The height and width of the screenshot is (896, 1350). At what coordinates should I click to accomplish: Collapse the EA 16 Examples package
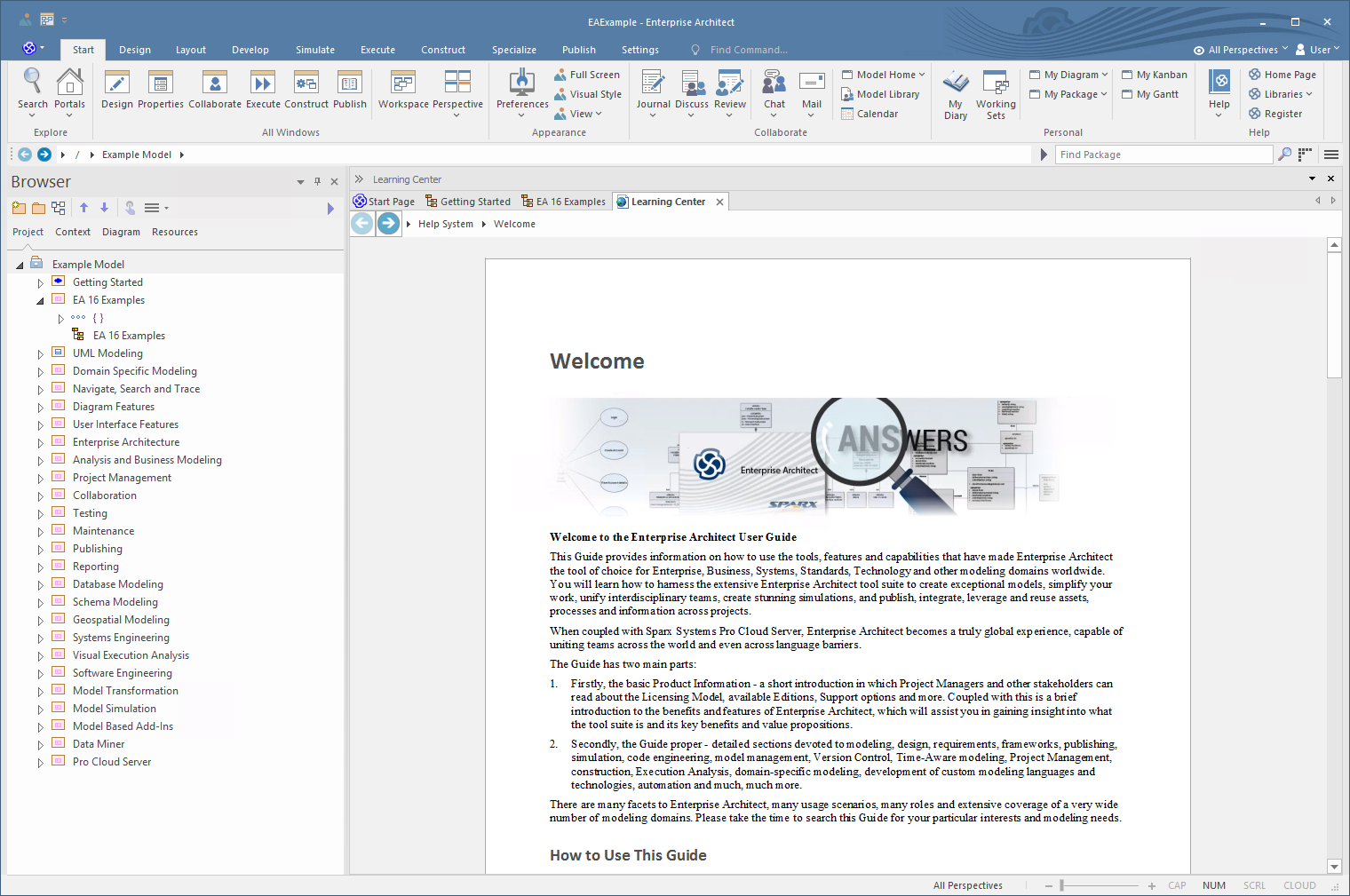(40, 301)
